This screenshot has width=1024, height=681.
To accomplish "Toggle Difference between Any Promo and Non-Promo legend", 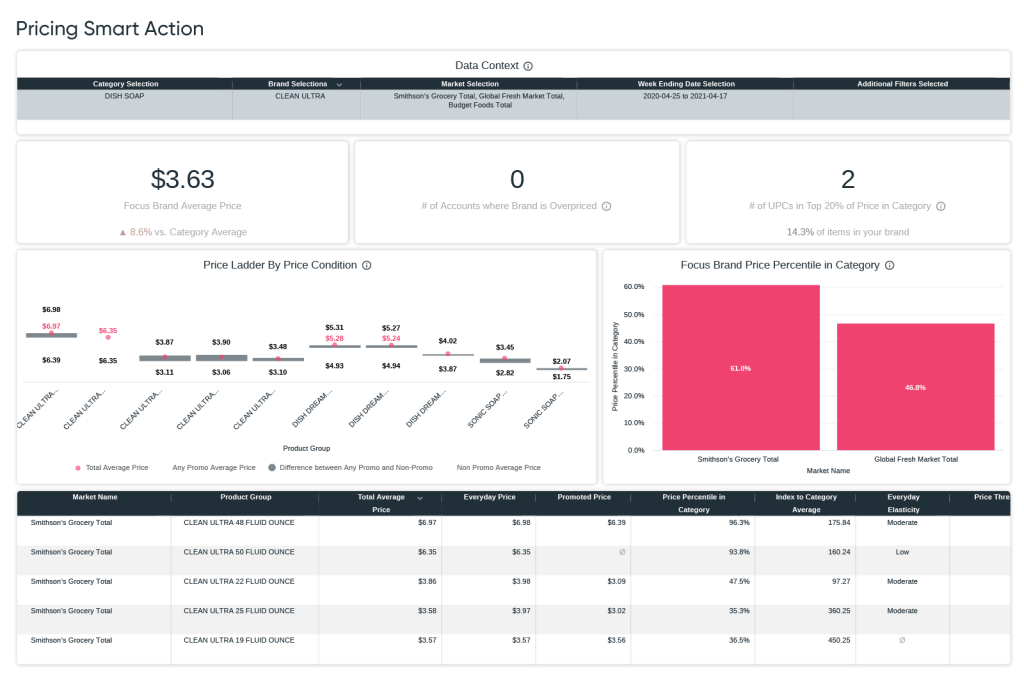I will point(351,468).
